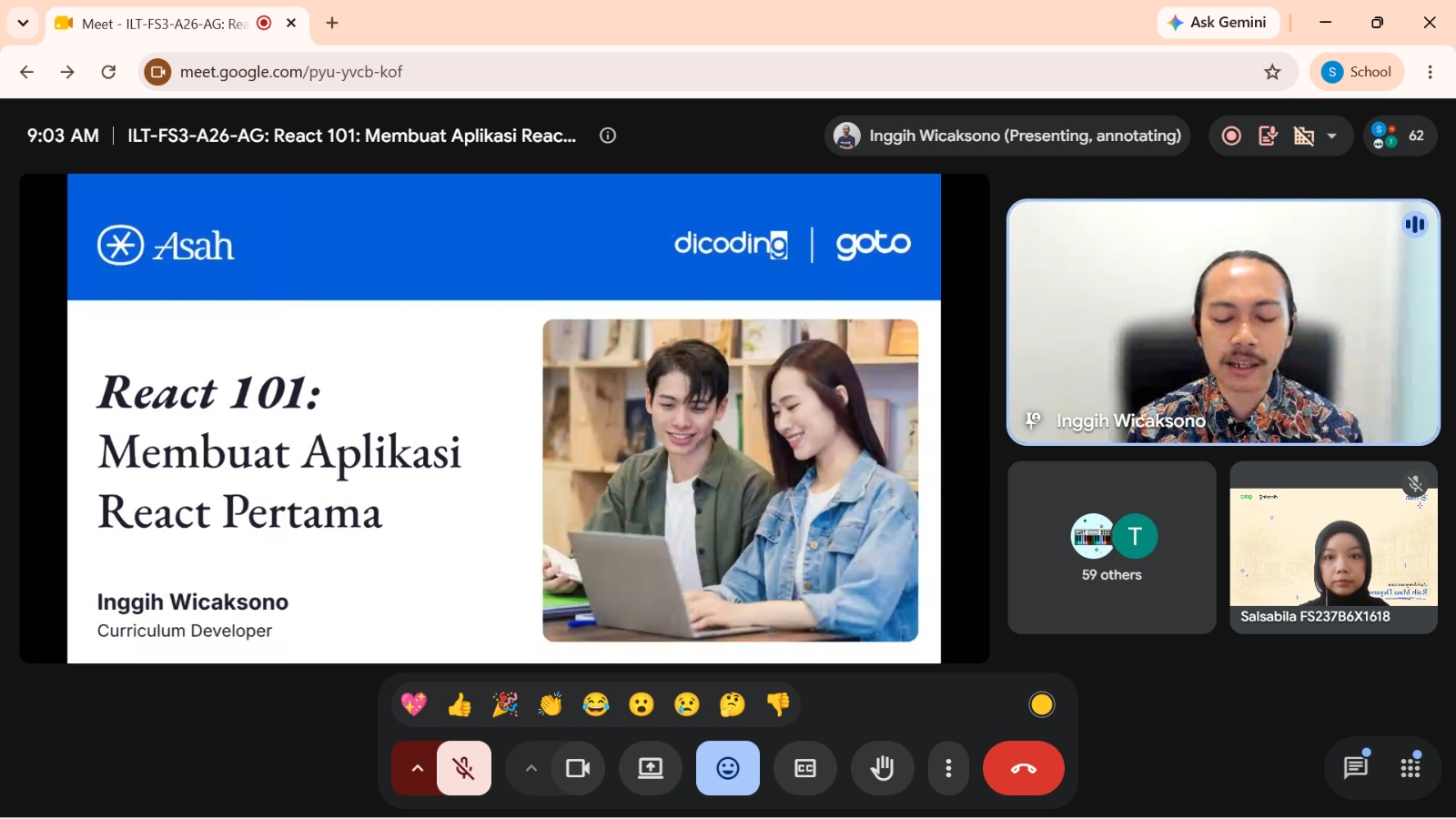Open more options three-dot menu

pyautogui.click(x=948, y=768)
